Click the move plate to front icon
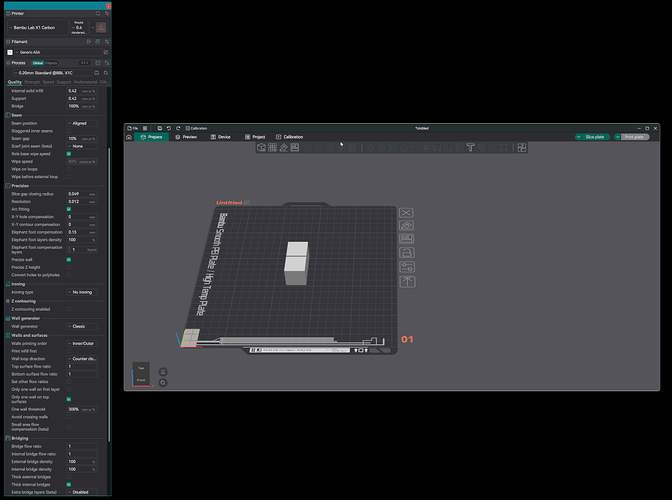This screenshot has width=672, height=500. (x=407, y=281)
